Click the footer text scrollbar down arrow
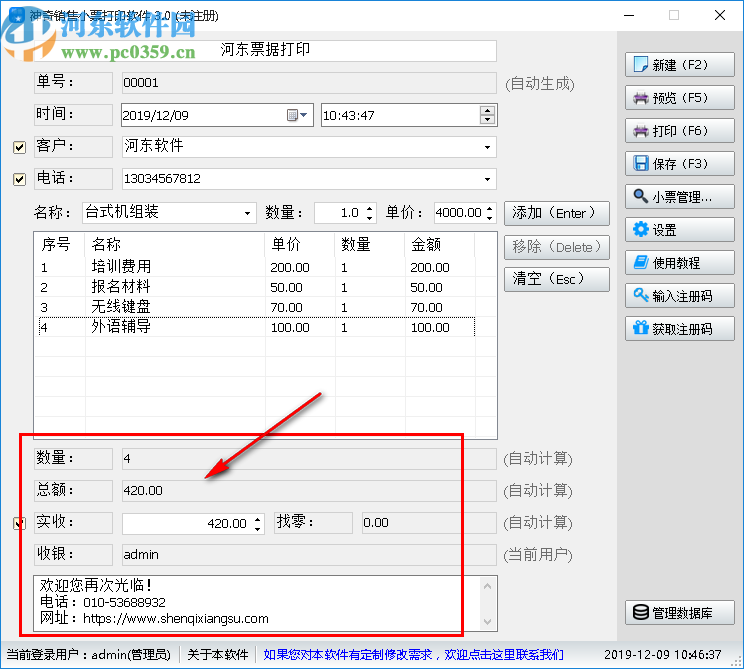 pyautogui.click(x=488, y=622)
